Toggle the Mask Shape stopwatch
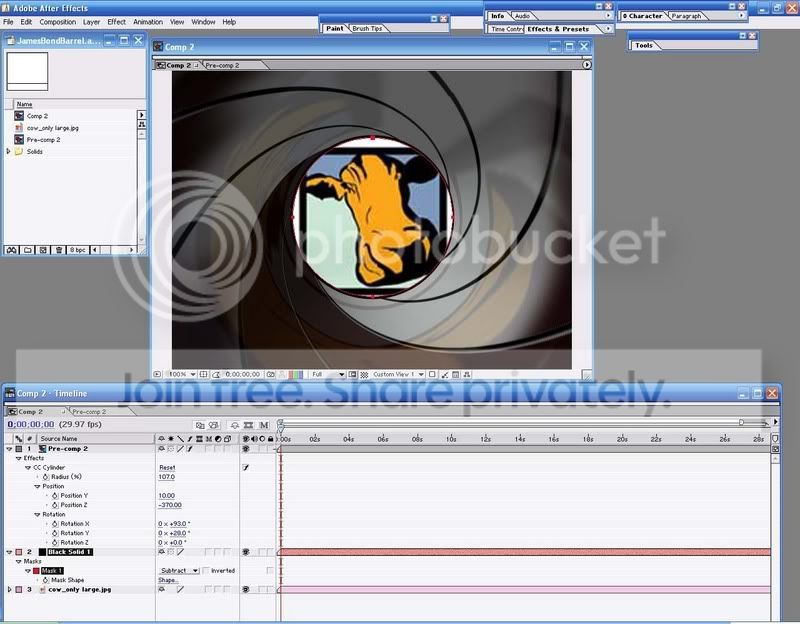 pos(45,581)
